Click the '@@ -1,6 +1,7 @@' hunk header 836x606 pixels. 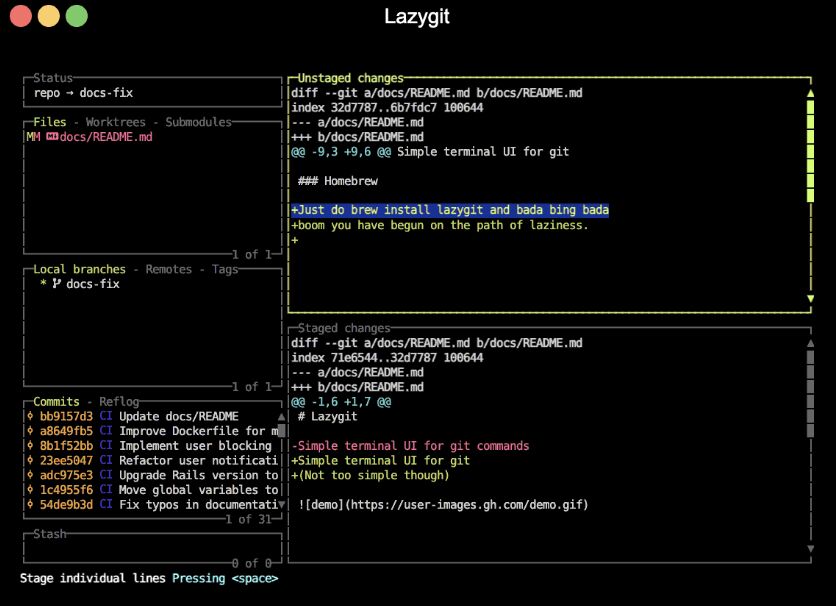(341, 402)
